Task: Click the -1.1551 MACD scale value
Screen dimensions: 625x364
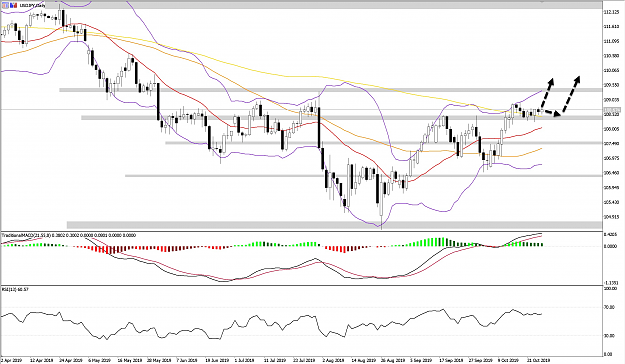Action: (x=611, y=282)
